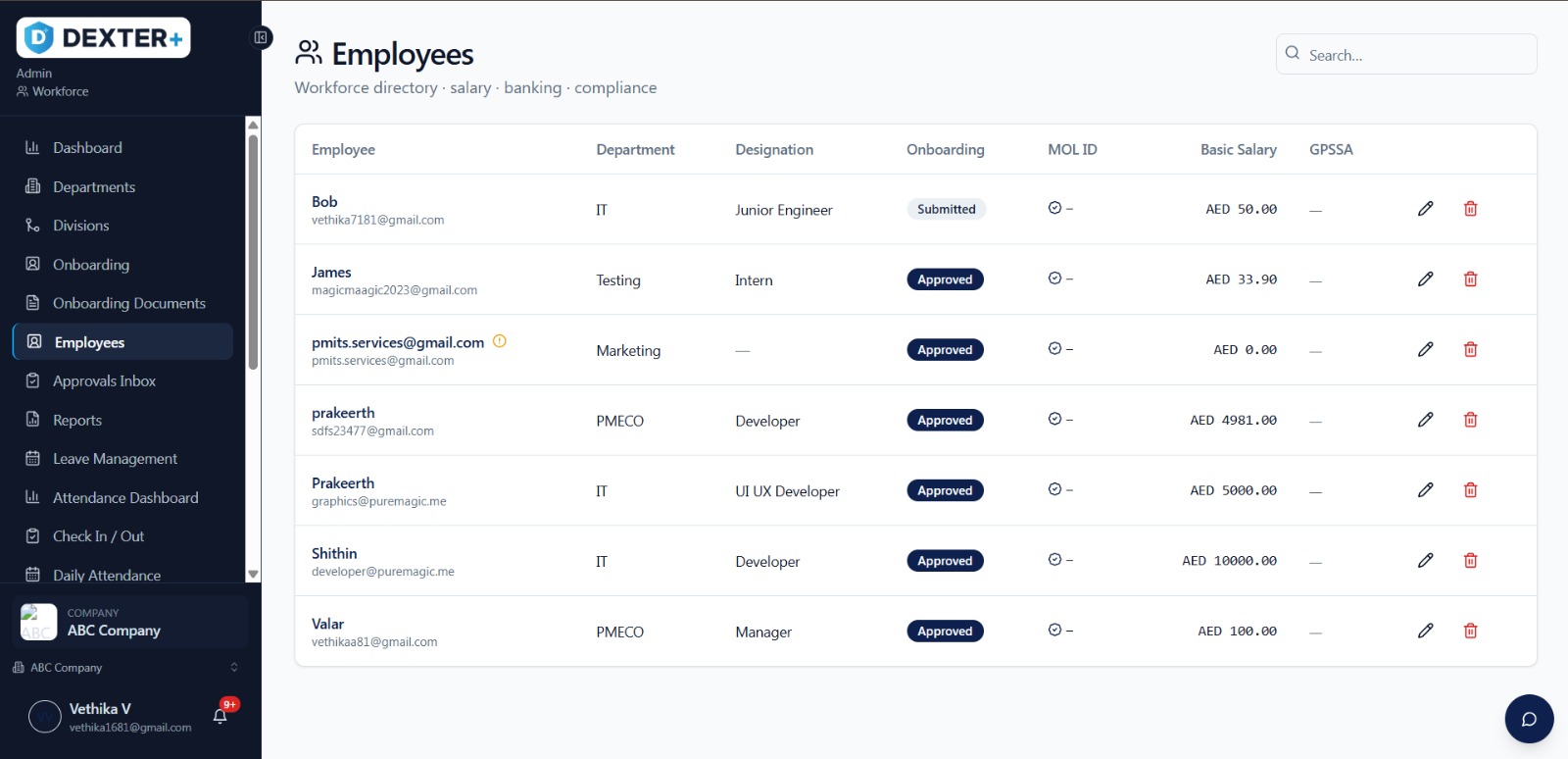This screenshot has height=759, width=1568.
Task: Click sidebar scrollbar up arrow
Action: 253,125
